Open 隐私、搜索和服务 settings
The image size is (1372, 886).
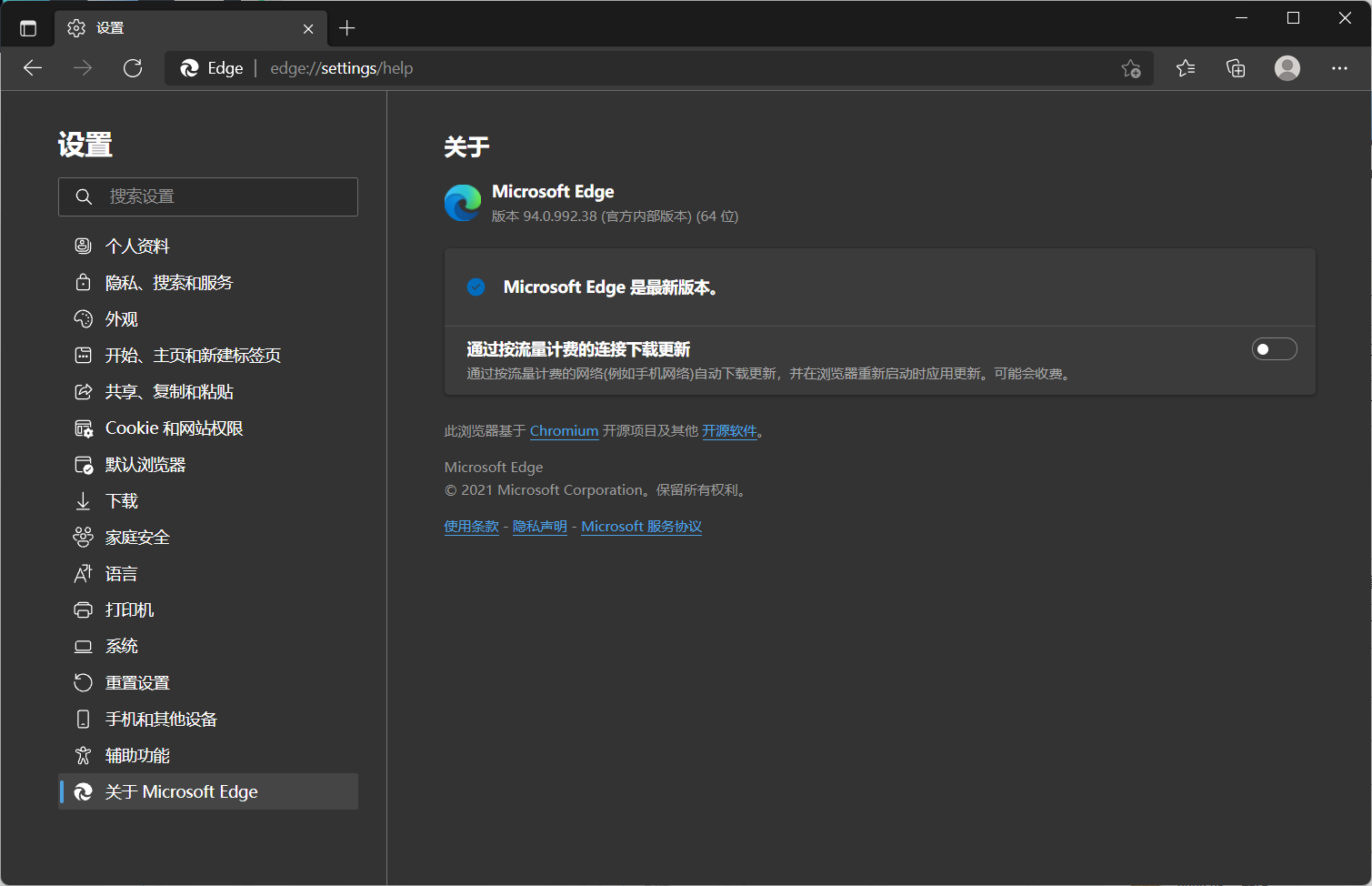(208, 282)
